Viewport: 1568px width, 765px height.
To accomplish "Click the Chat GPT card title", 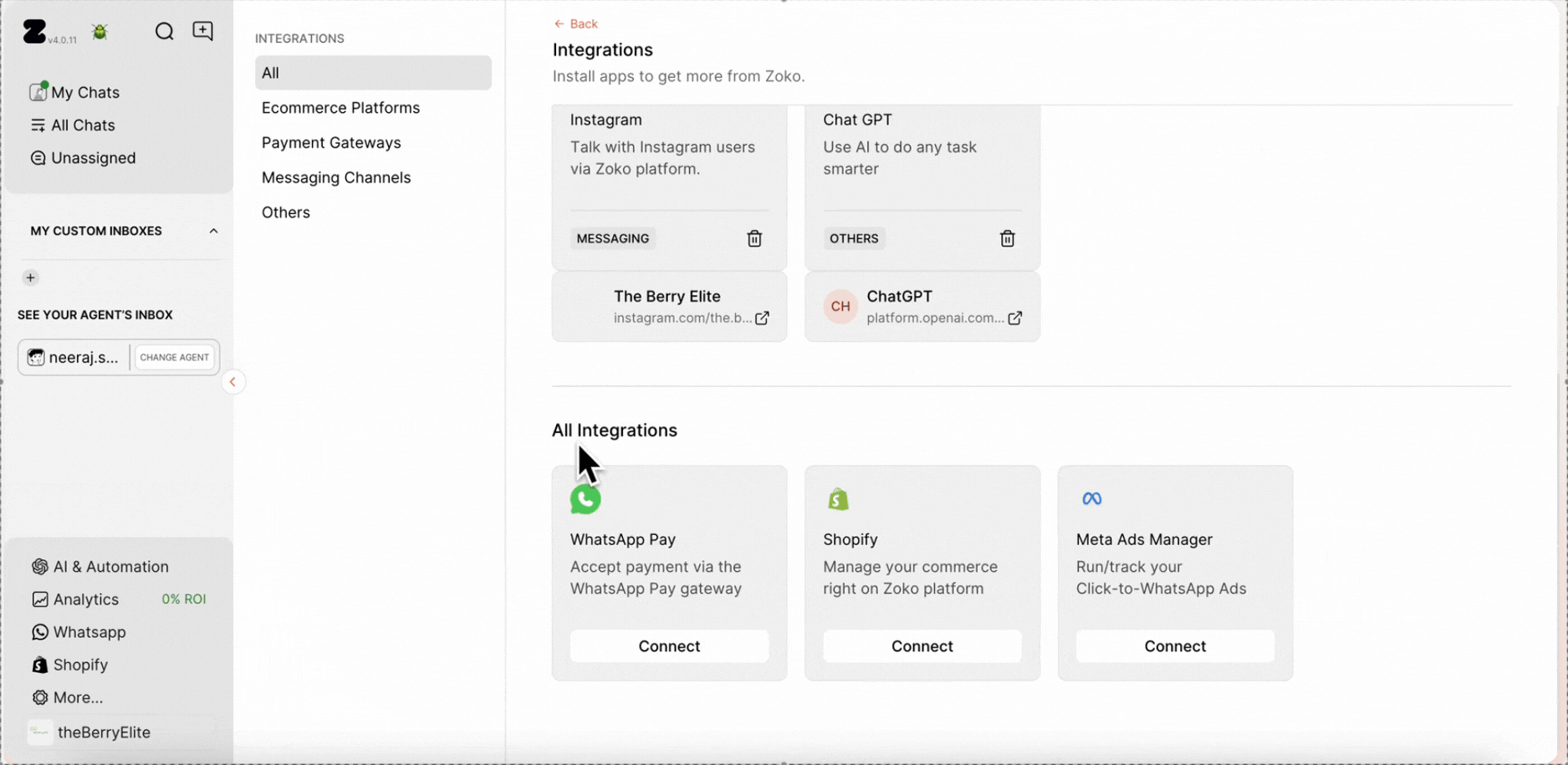I will tap(857, 120).
